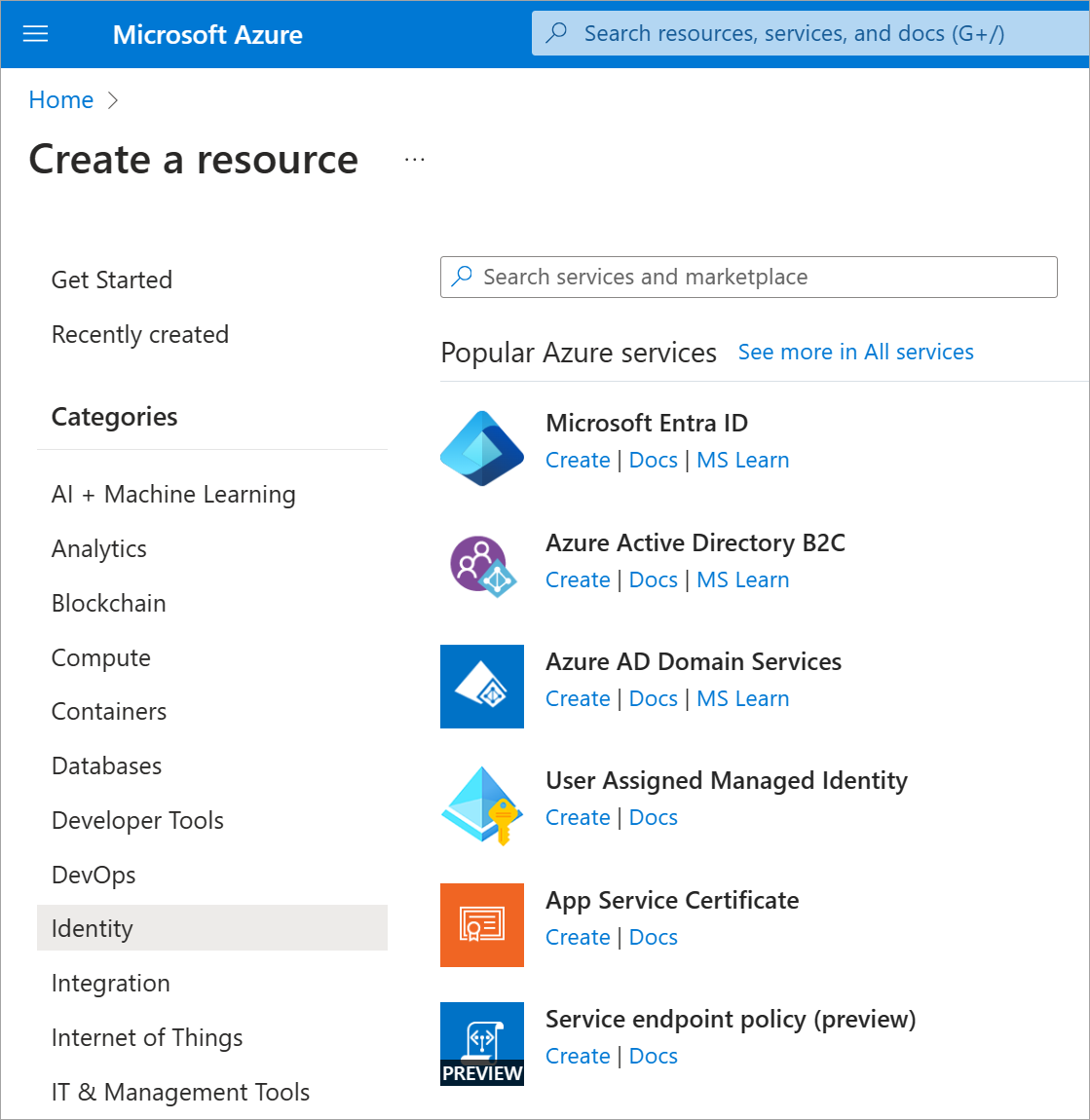Click the Microsoft Azure brand title
Image resolution: width=1090 pixels, height=1120 pixels.
207,34
